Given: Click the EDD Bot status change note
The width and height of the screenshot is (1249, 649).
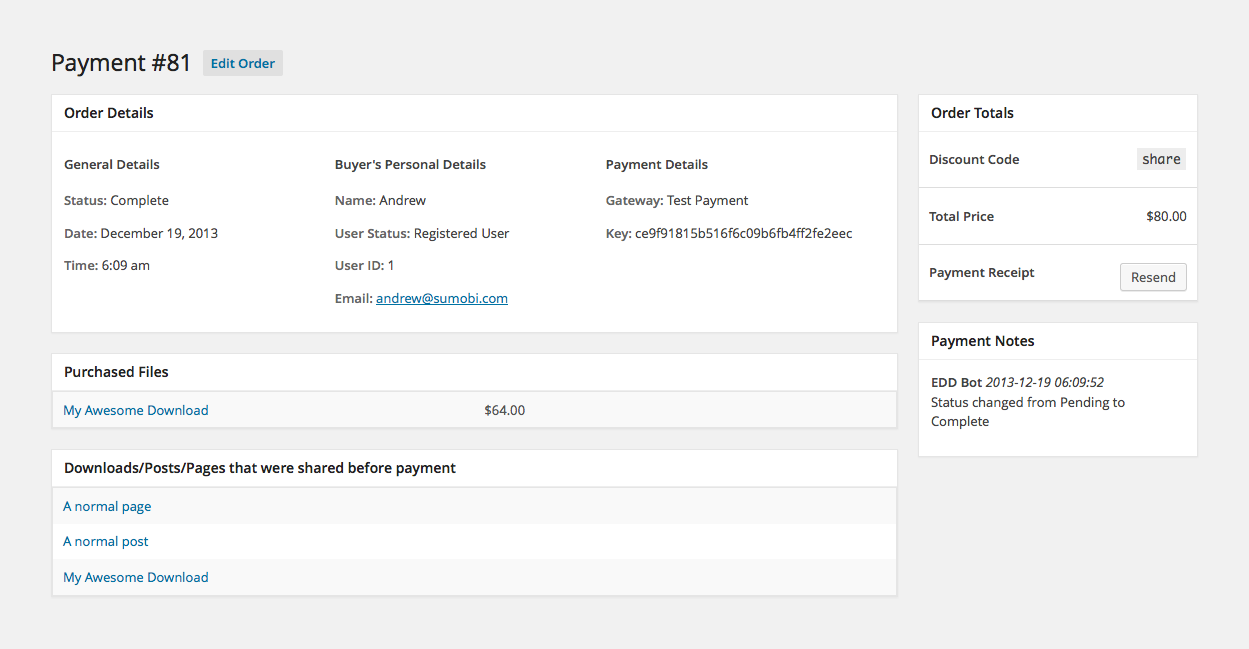Looking at the screenshot, I should coord(1027,402).
